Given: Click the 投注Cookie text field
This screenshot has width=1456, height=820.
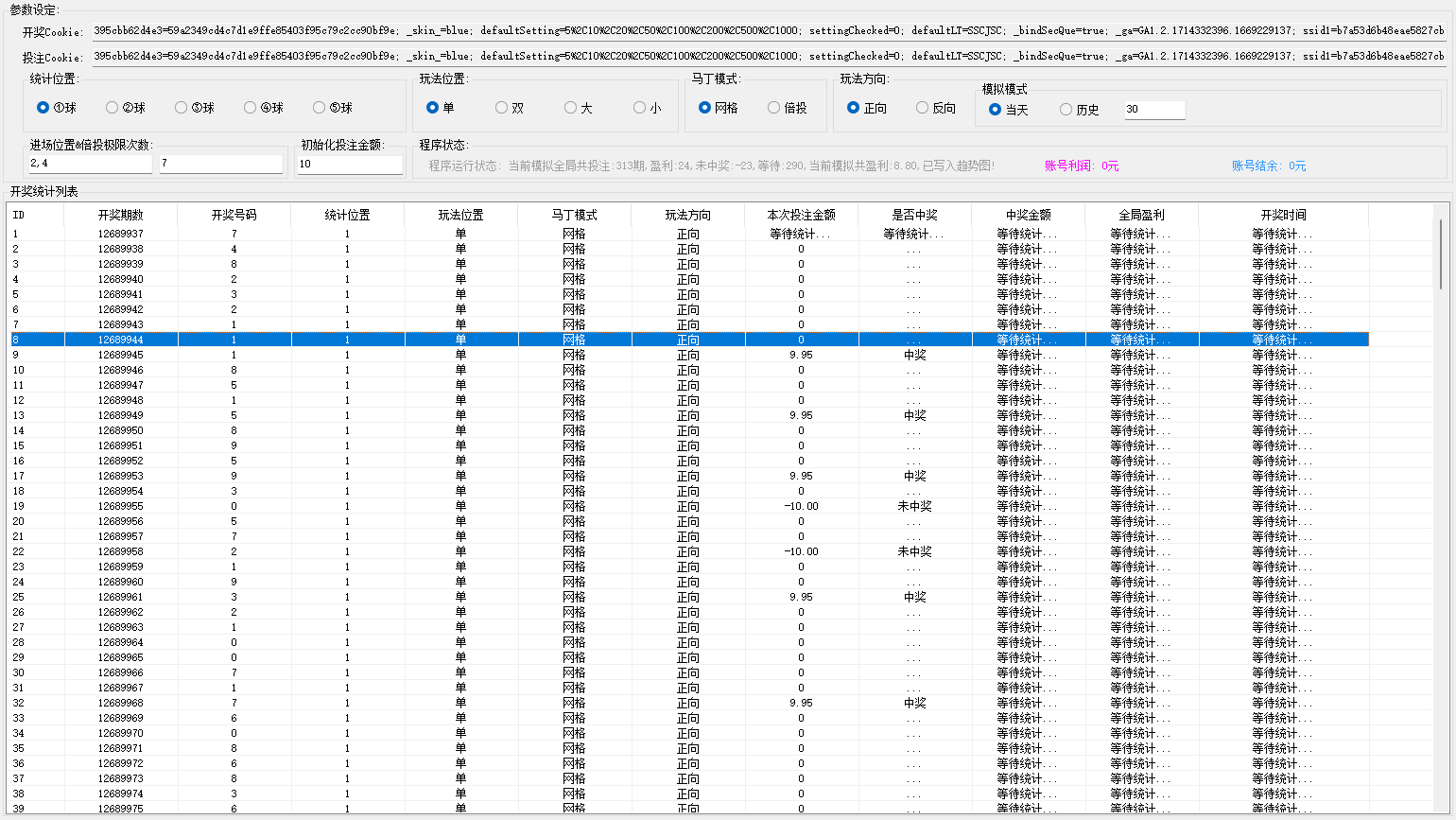Looking at the screenshot, I should [768, 57].
